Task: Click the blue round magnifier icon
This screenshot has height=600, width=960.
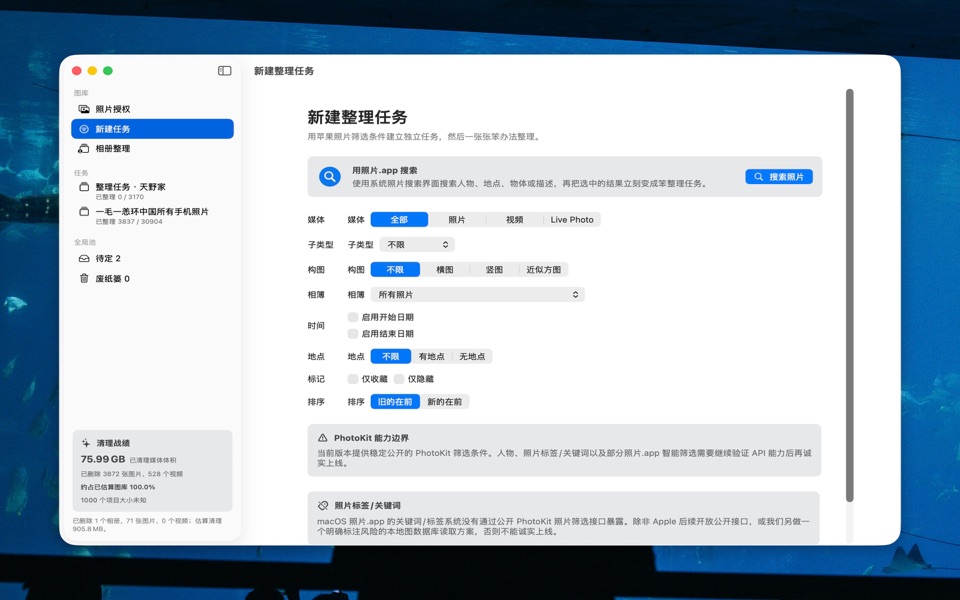Action: tap(329, 176)
